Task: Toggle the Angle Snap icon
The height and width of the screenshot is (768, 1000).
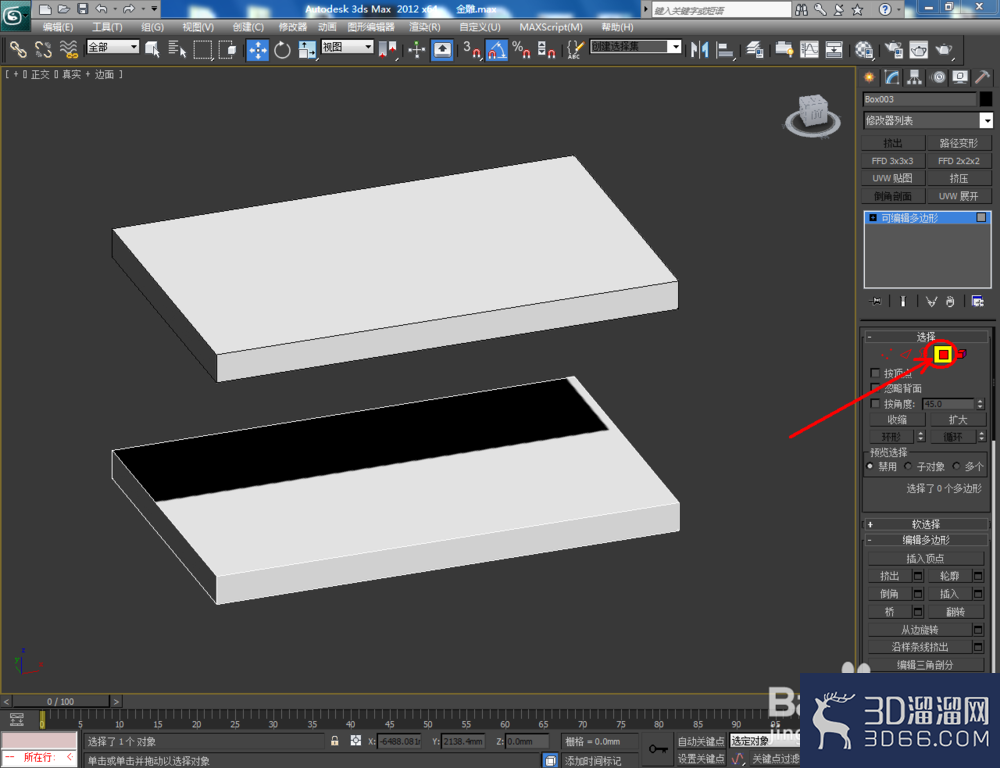Action: (496, 50)
